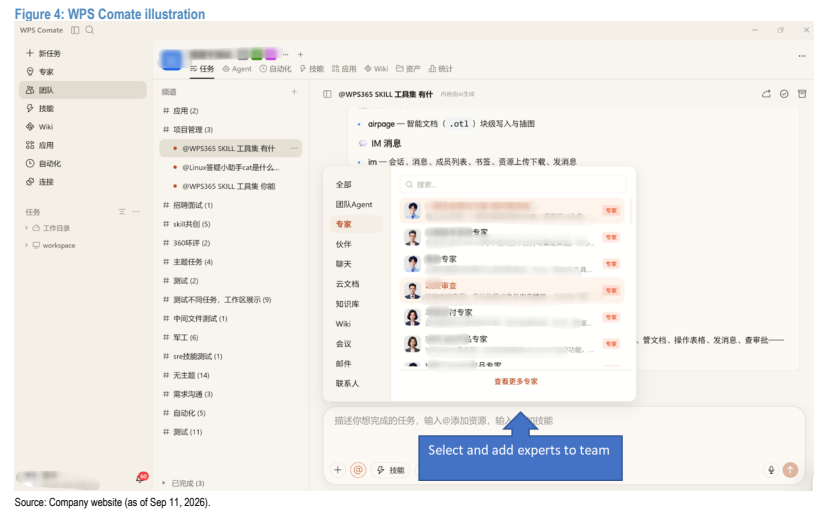828x523 pixels.
Task: Switch to the Agent tab
Action: click(237, 69)
